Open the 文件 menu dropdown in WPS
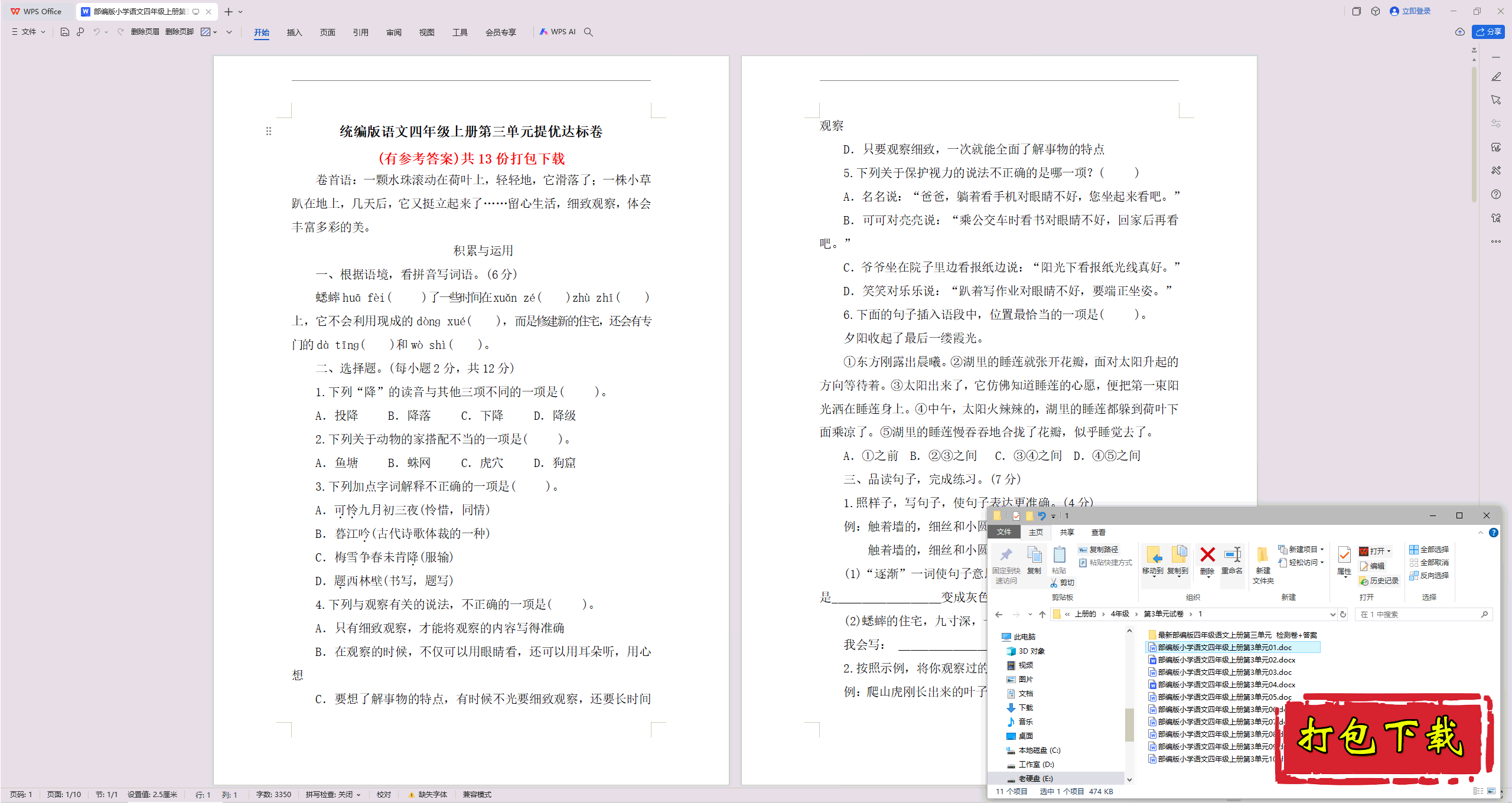This screenshot has height=803, width=1512. [29, 32]
